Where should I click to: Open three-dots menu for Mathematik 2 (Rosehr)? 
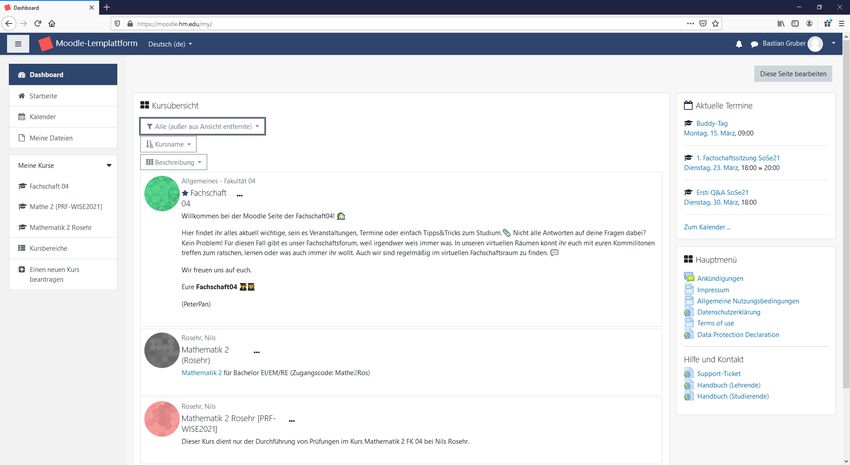256,353
